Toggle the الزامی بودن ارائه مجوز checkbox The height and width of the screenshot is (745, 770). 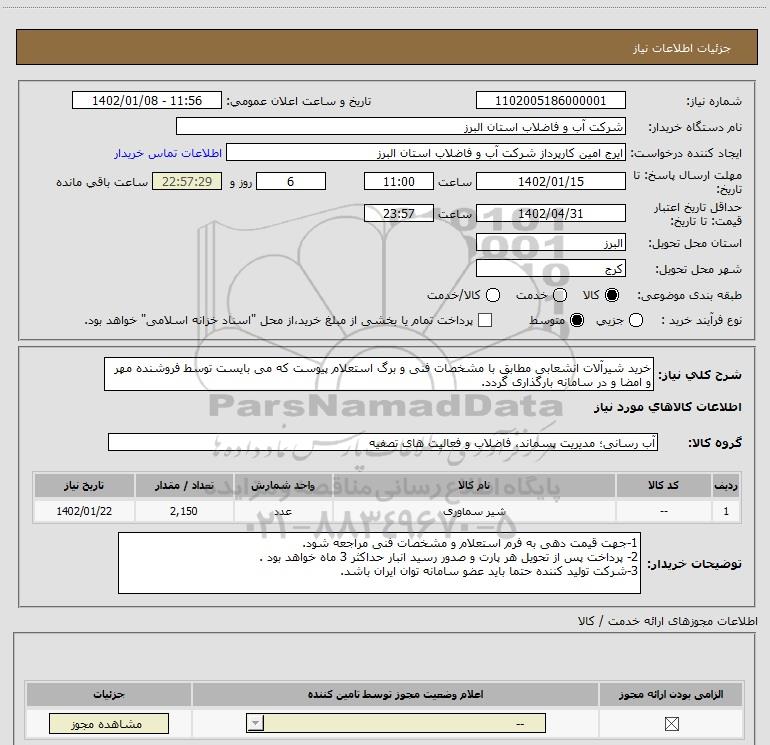[671, 723]
